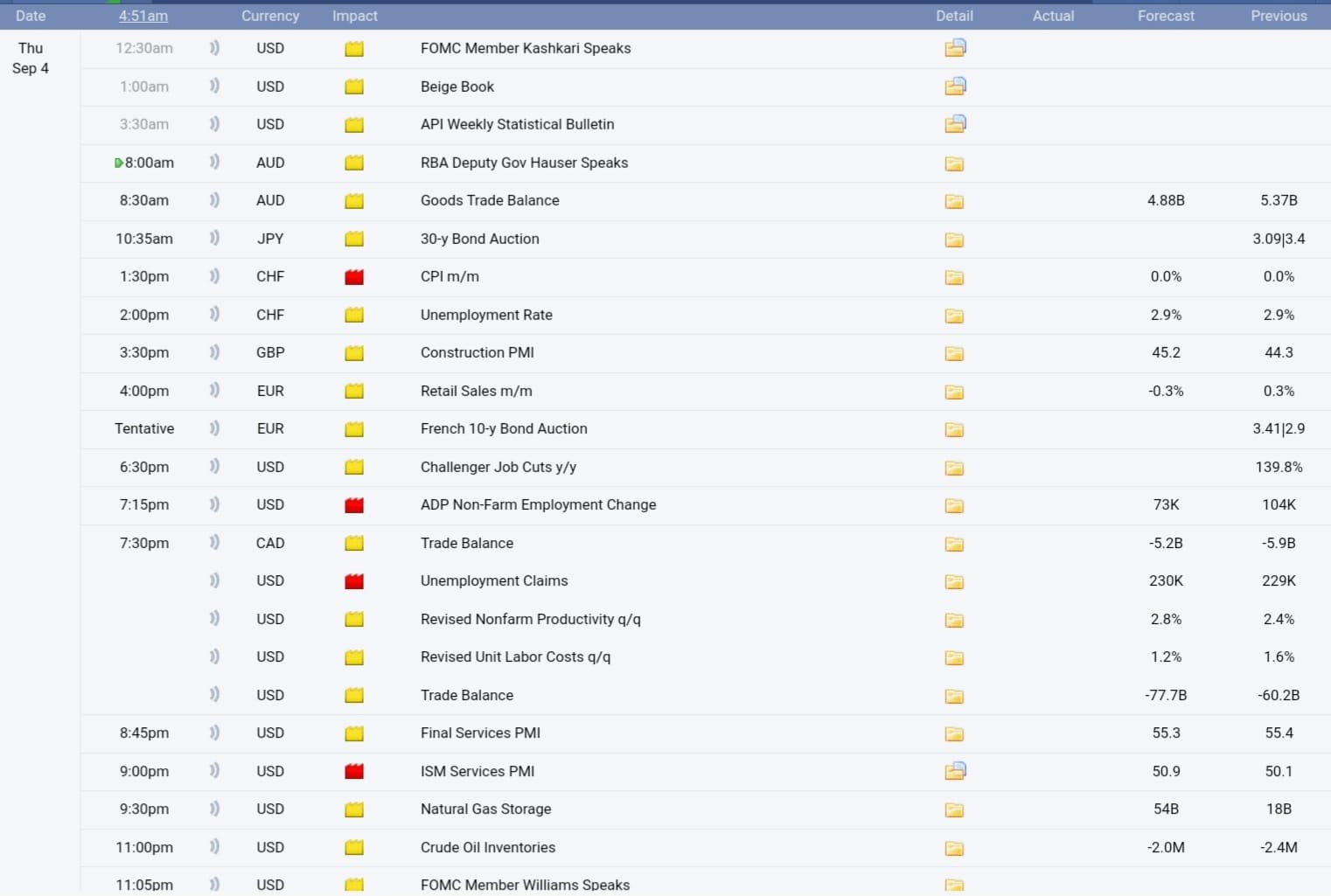Screen dimensions: 1331x896
Task: Click yellow impact icon for Beige Book
Action: [x=354, y=87]
